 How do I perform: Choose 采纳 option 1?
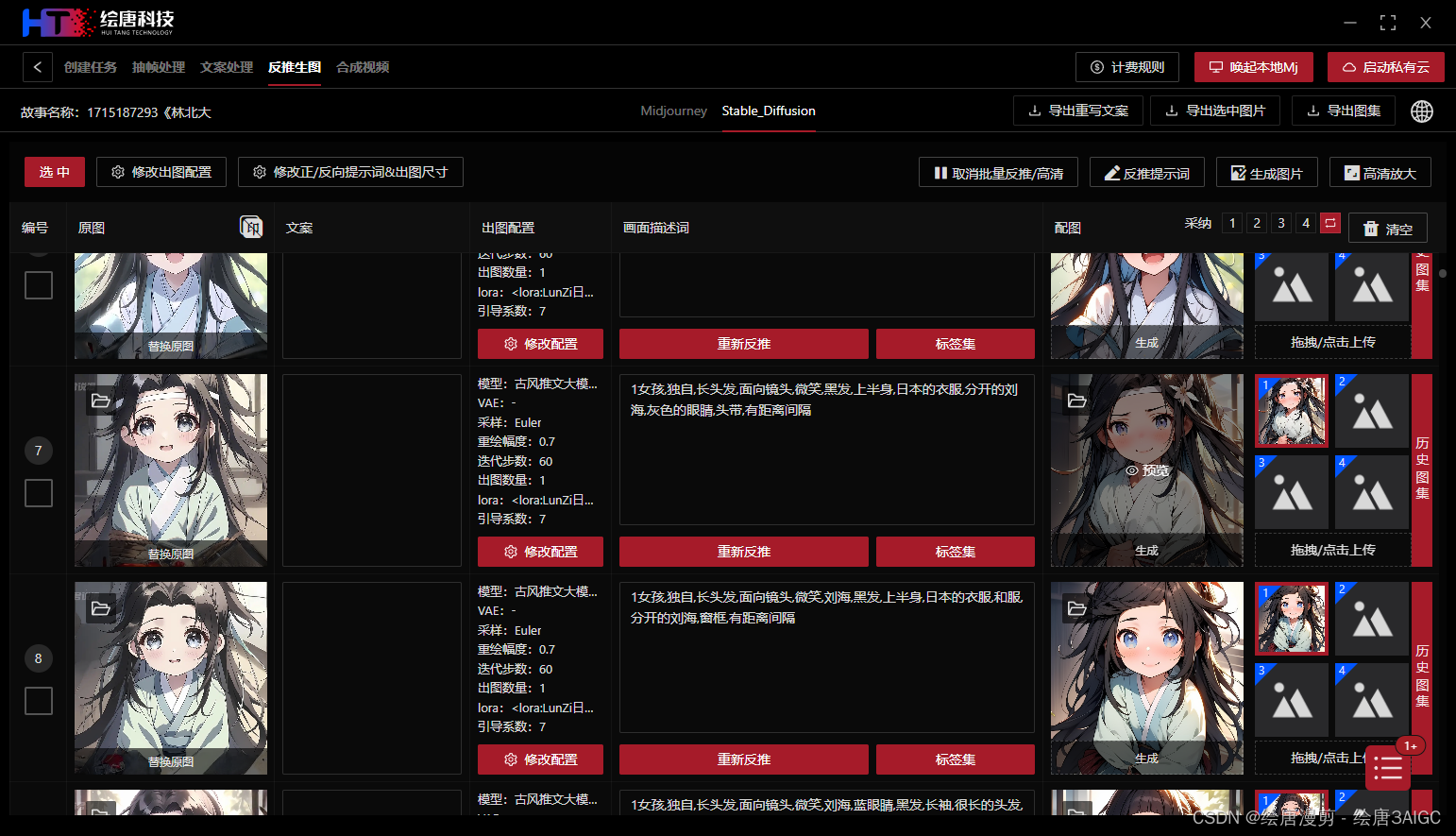(x=1232, y=223)
